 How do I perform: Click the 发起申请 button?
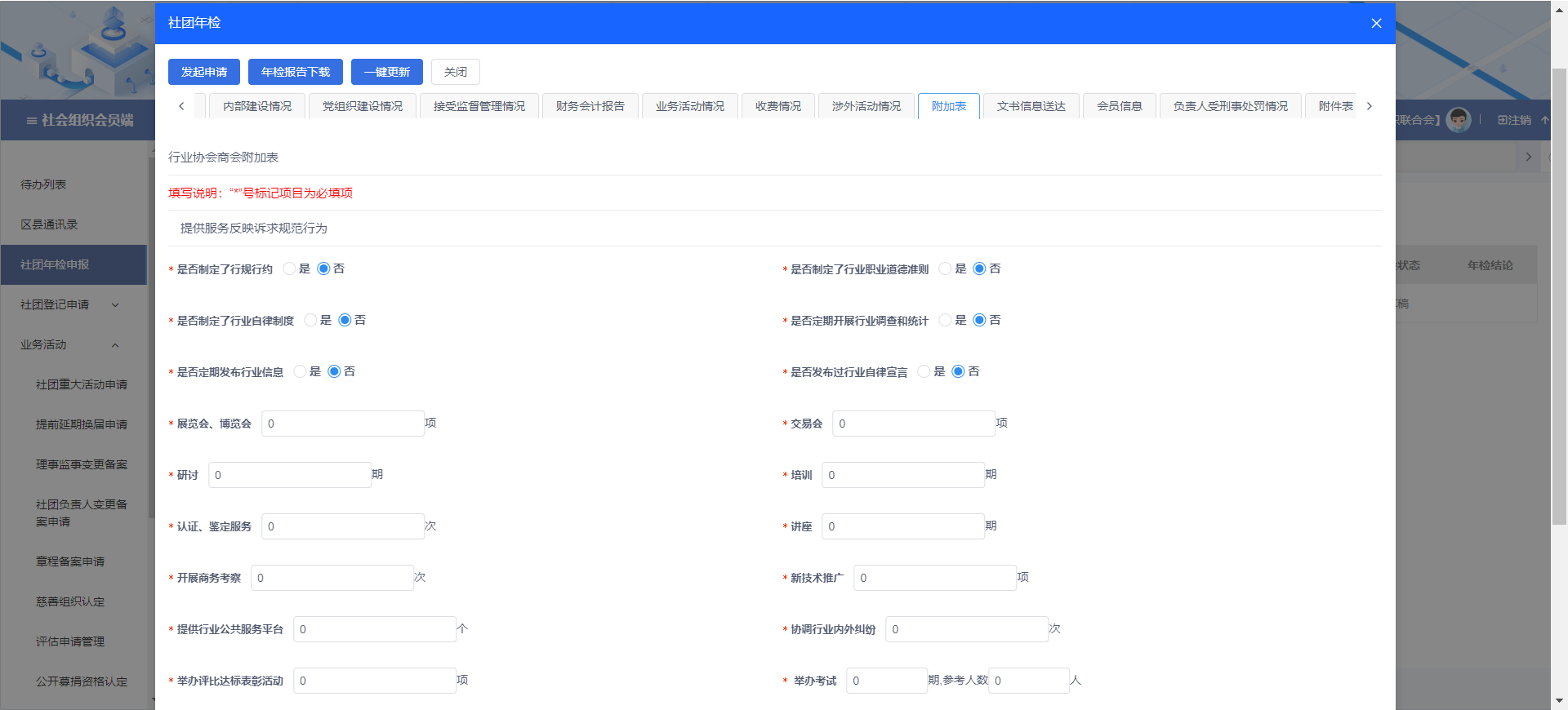204,72
